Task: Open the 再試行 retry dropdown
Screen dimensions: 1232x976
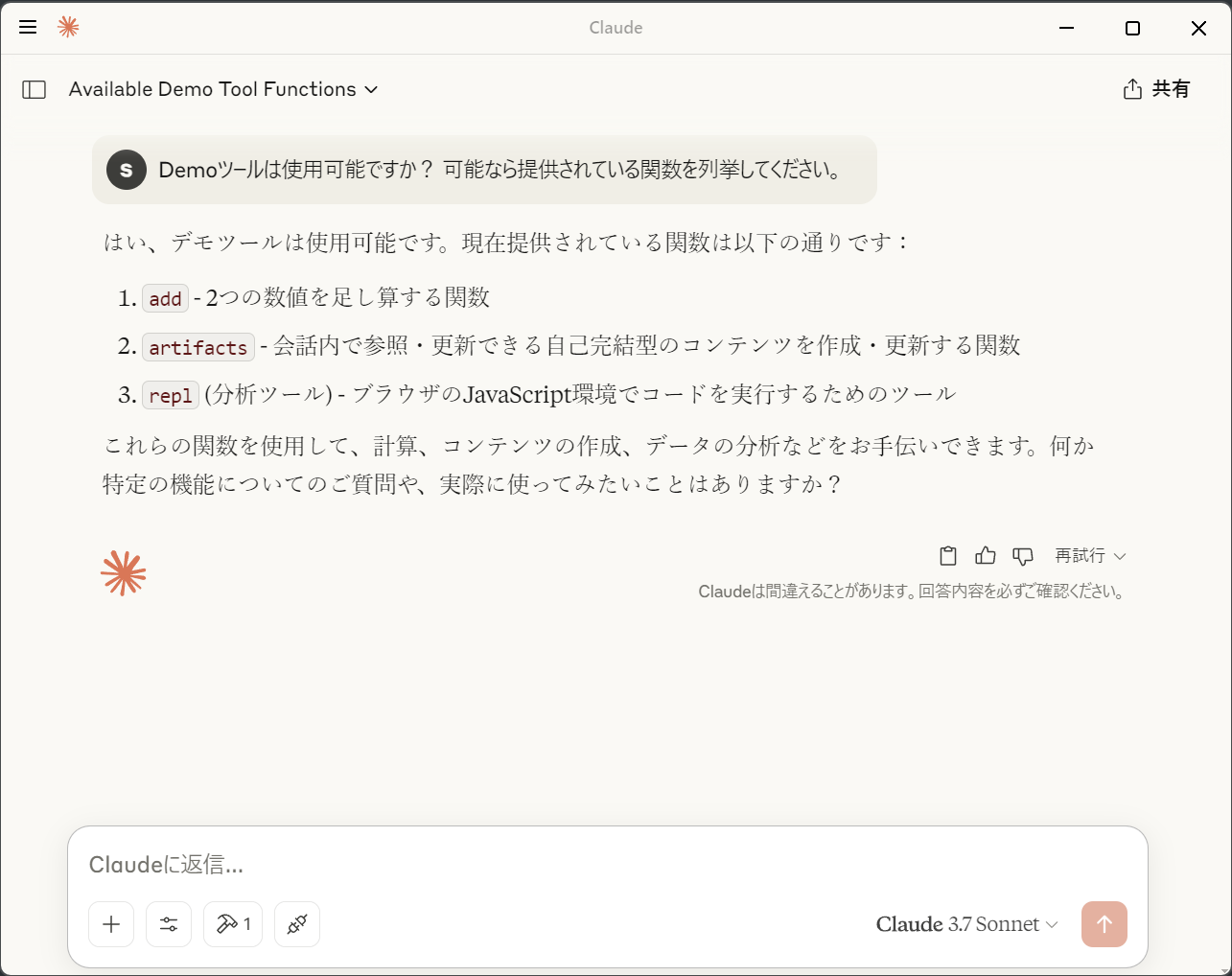Action: coord(1090,556)
